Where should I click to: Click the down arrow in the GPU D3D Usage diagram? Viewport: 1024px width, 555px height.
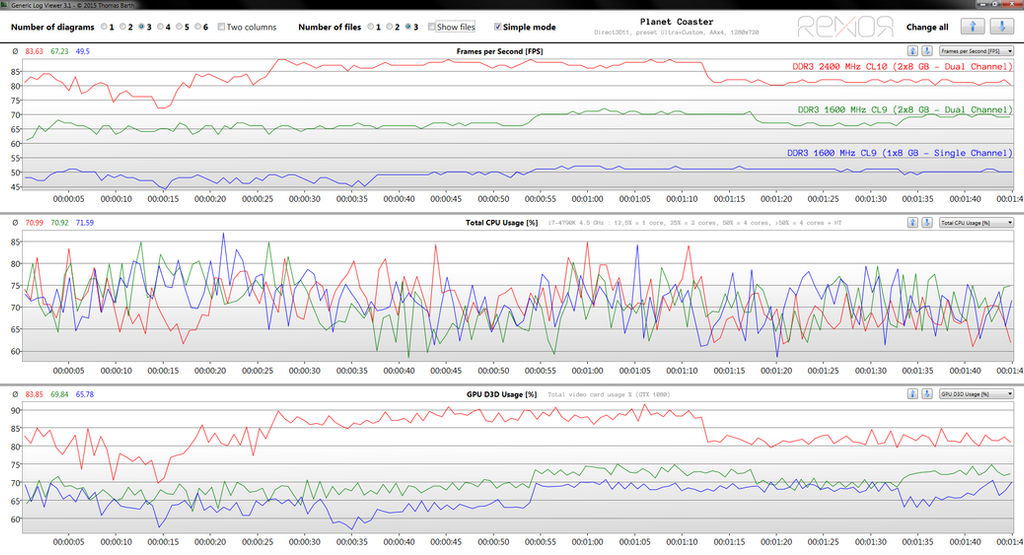[927, 394]
